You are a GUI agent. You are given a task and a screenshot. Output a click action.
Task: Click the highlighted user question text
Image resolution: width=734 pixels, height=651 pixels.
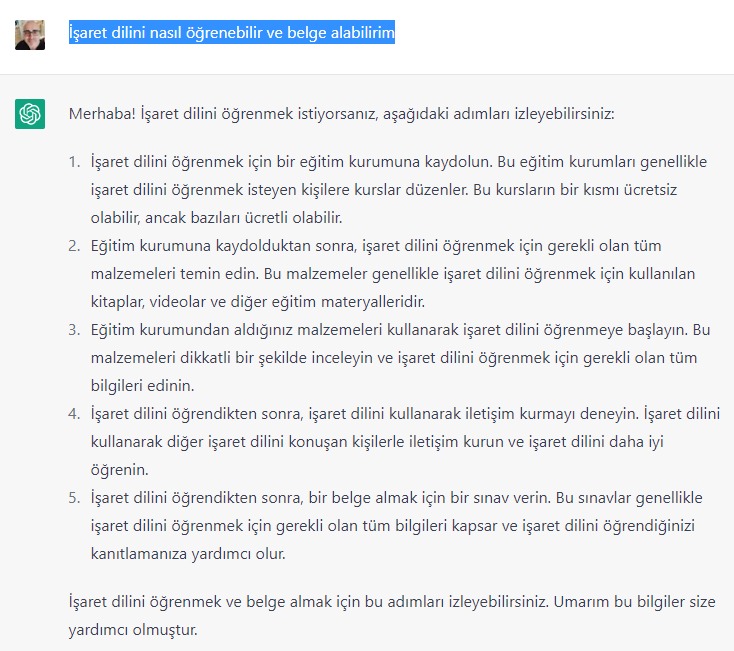(231, 34)
